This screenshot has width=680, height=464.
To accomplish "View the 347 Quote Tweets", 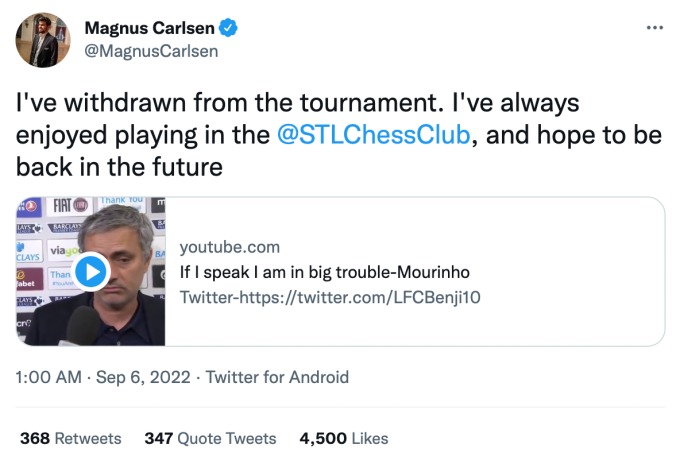I will 210,438.
